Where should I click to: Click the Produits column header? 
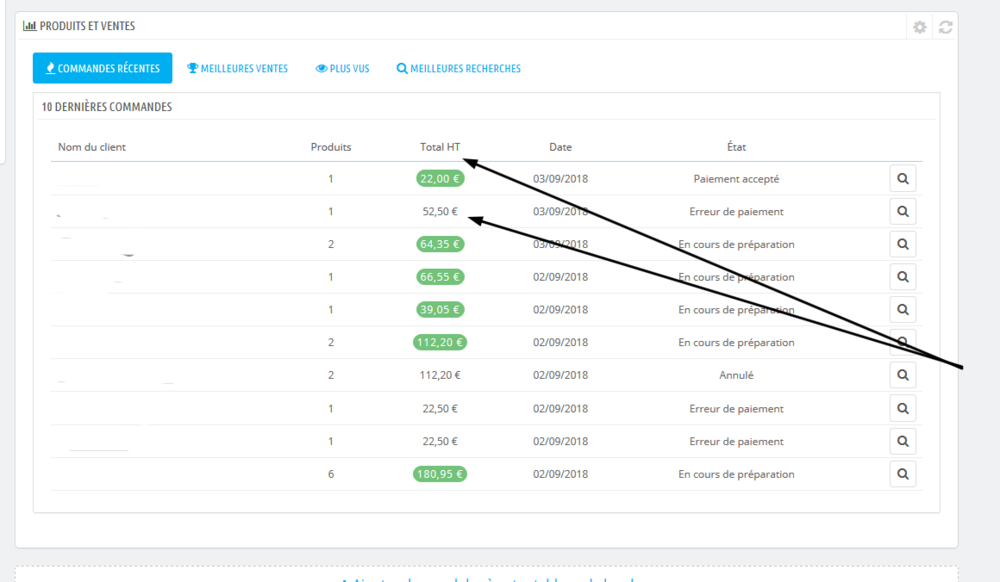(331, 147)
